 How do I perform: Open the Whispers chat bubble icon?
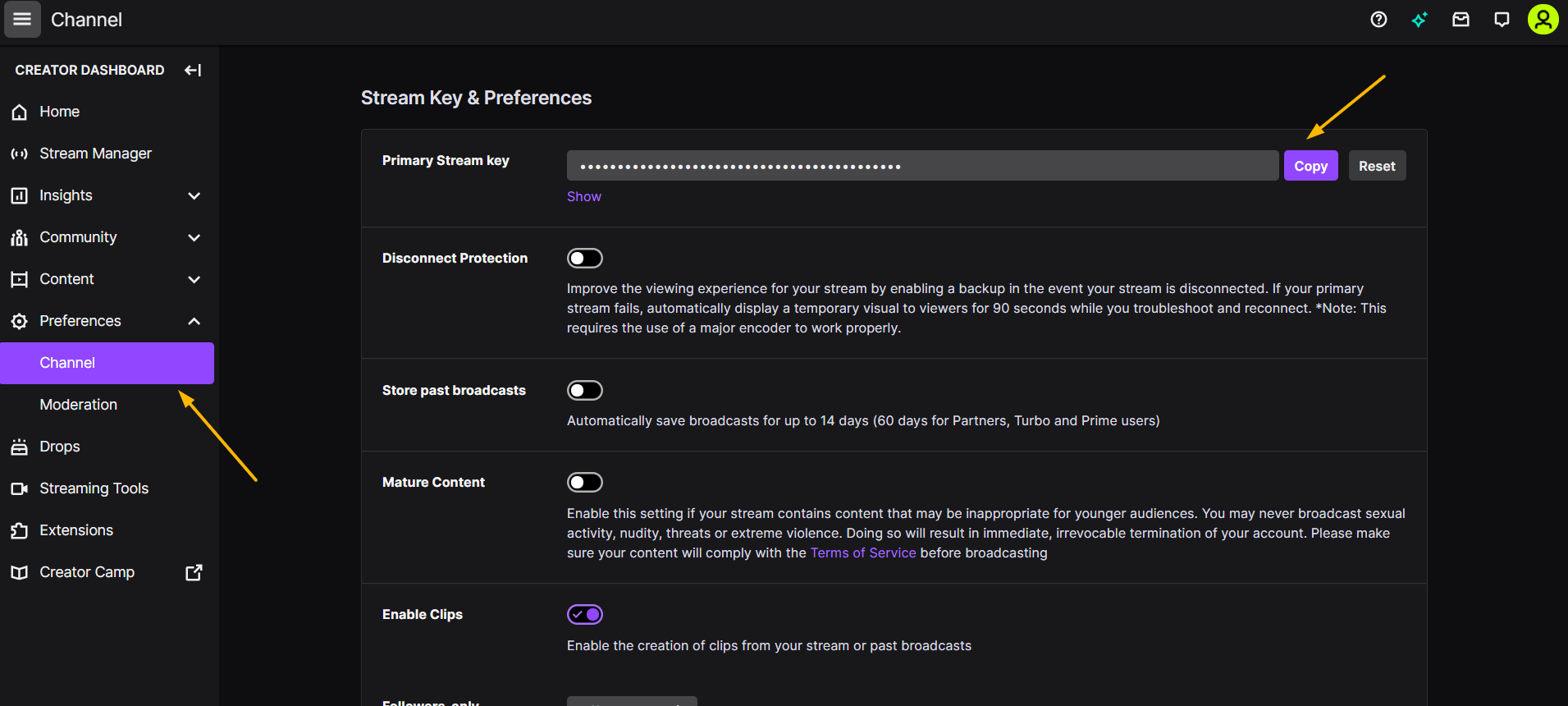1502,19
